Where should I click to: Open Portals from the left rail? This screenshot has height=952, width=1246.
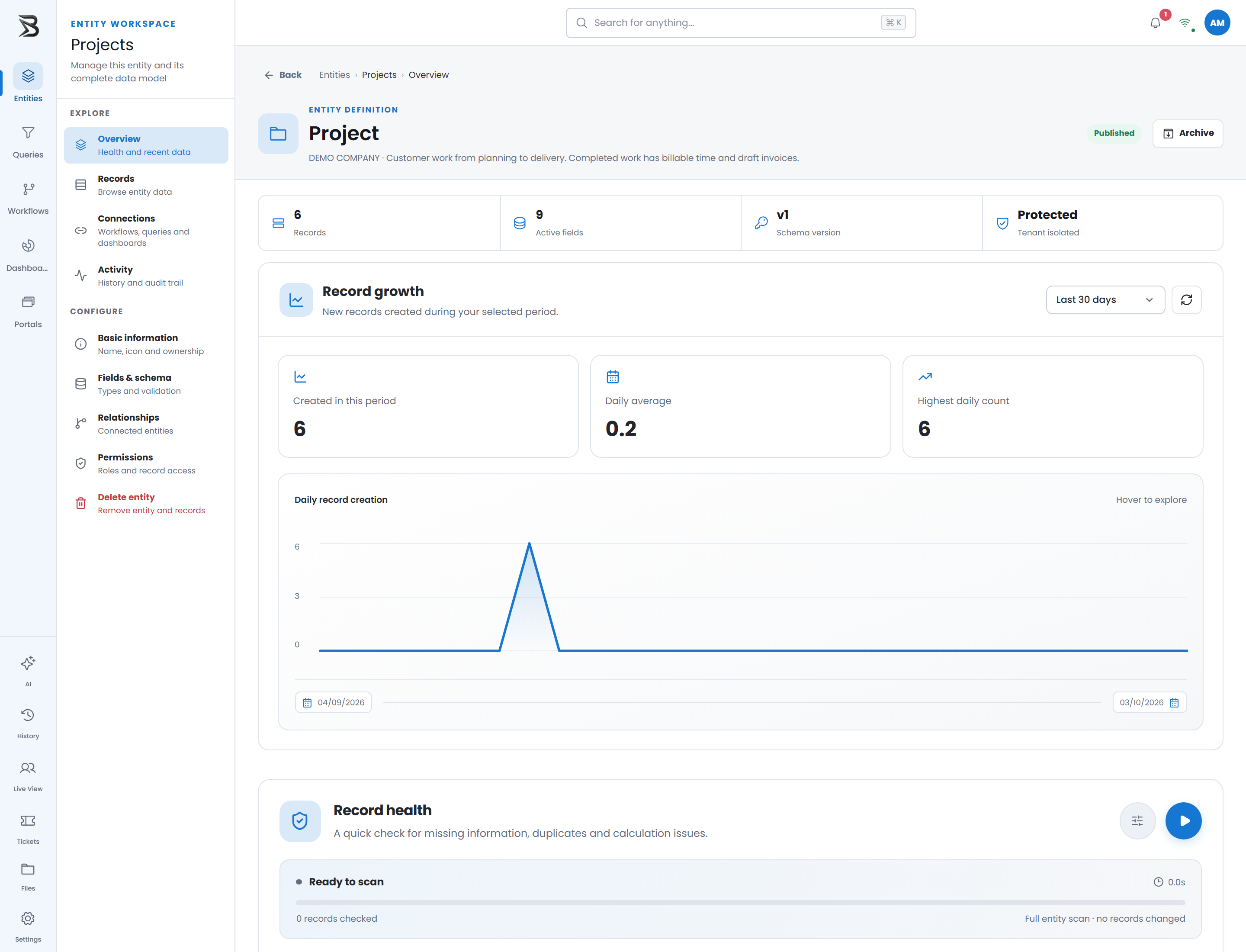tap(28, 311)
